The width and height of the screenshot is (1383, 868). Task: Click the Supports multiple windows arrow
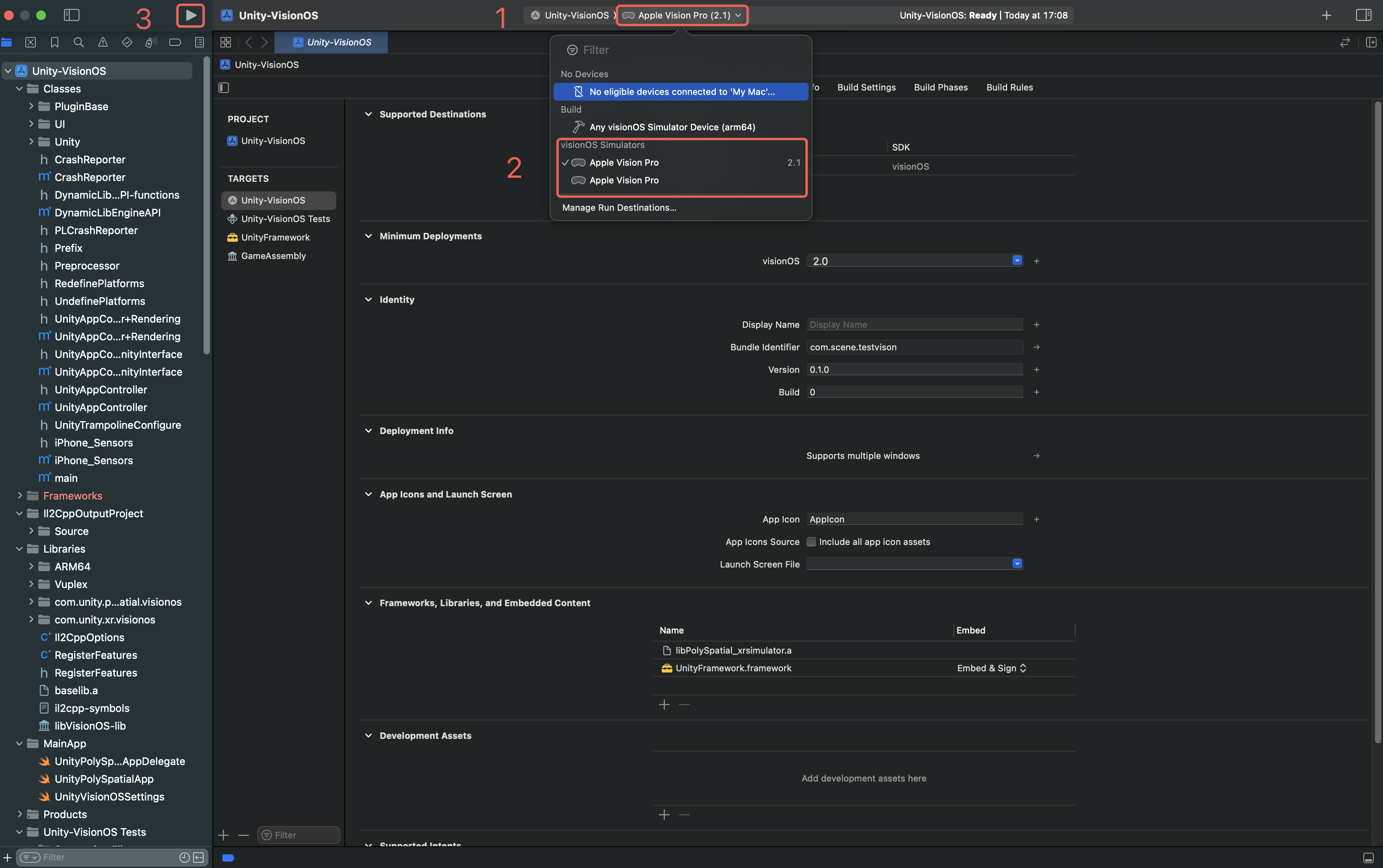pyautogui.click(x=1036, y=455)
